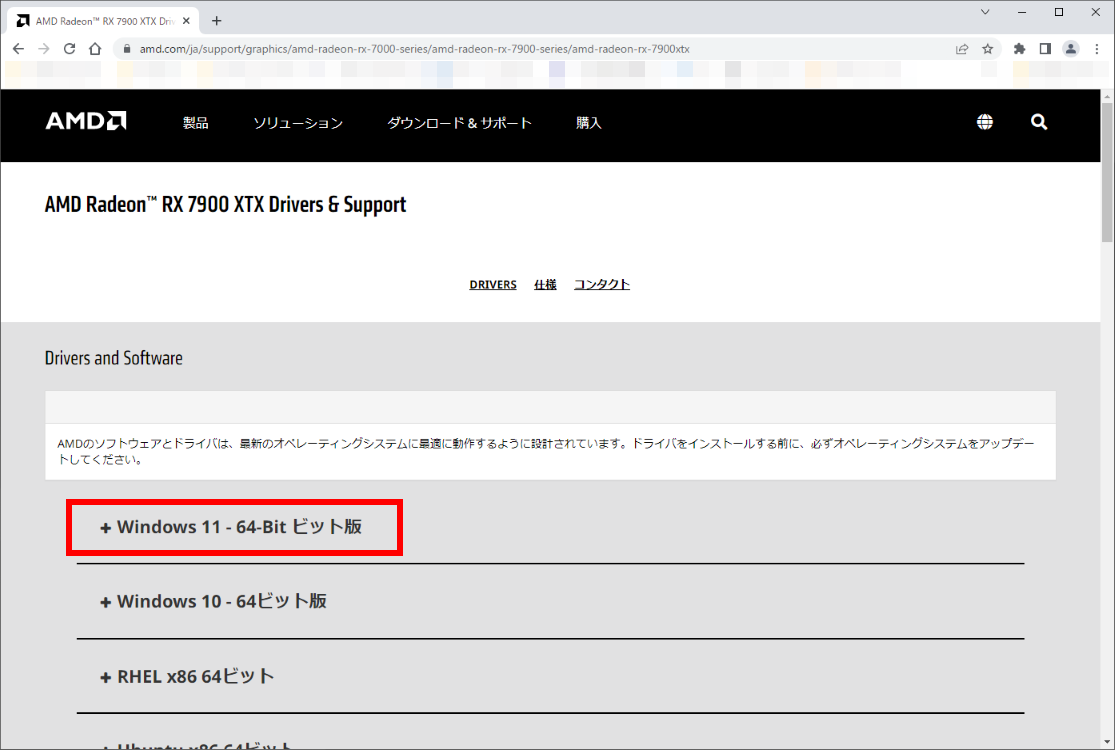
Task: Expand Windows 10 - 64ビット版 section
Action: (x=213, y=601)
